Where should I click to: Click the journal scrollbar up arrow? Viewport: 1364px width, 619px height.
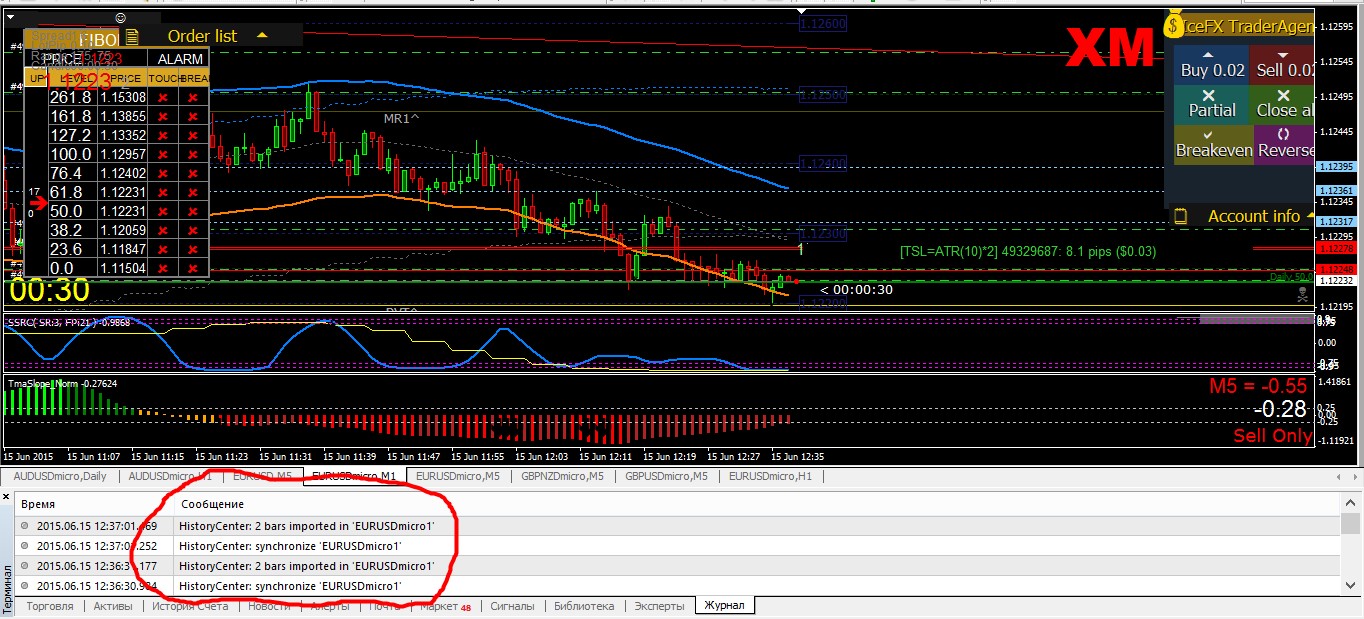1351,504
